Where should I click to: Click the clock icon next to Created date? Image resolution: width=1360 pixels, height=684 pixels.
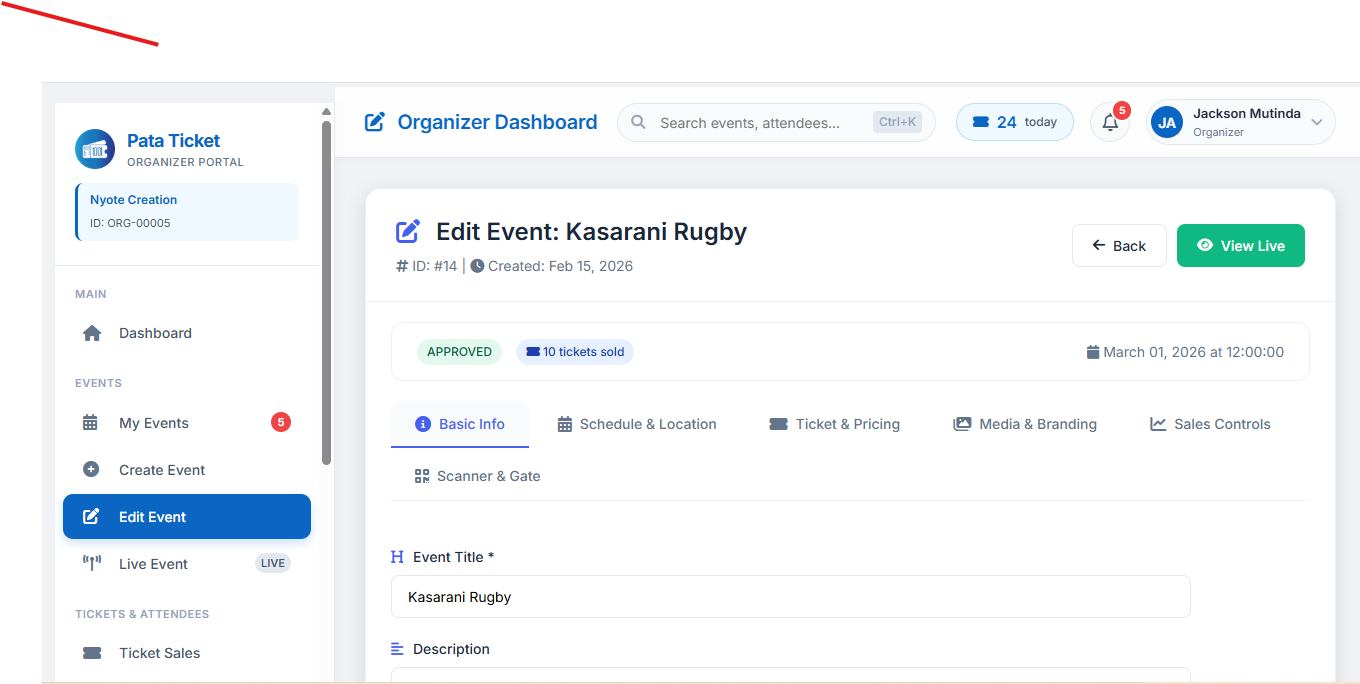pyautogui.click(x=477, y=265)
